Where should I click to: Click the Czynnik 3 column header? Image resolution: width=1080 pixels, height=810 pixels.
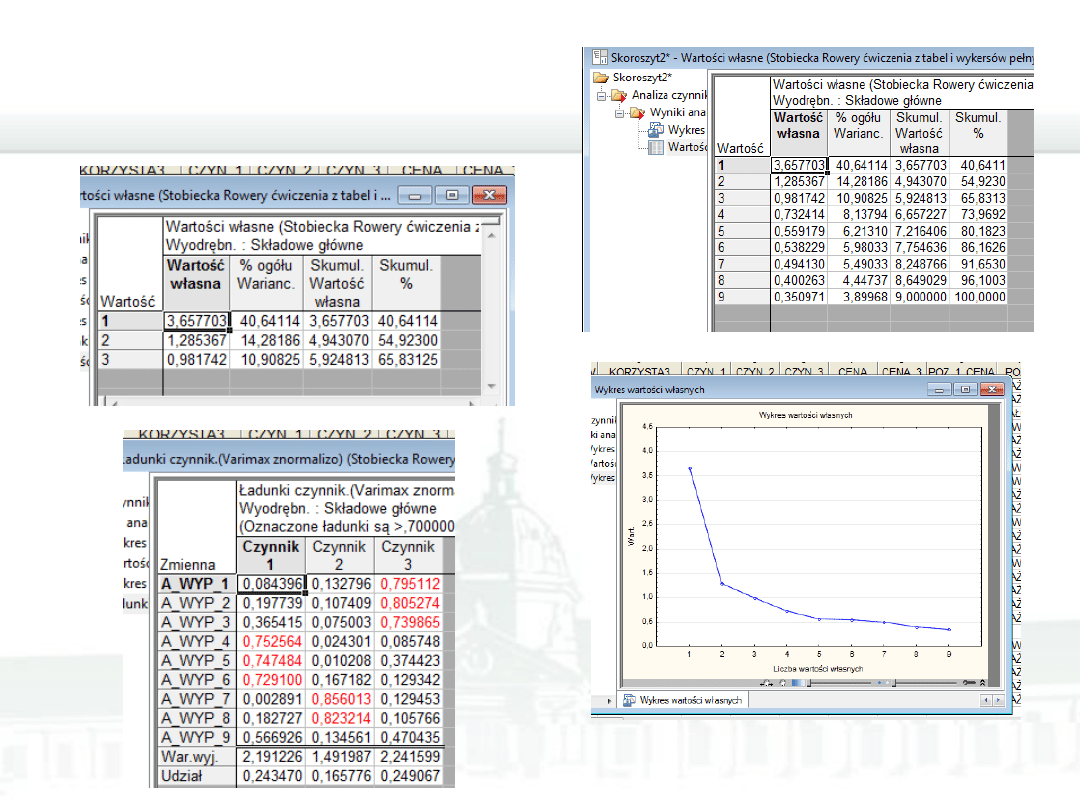pos(408,556)
